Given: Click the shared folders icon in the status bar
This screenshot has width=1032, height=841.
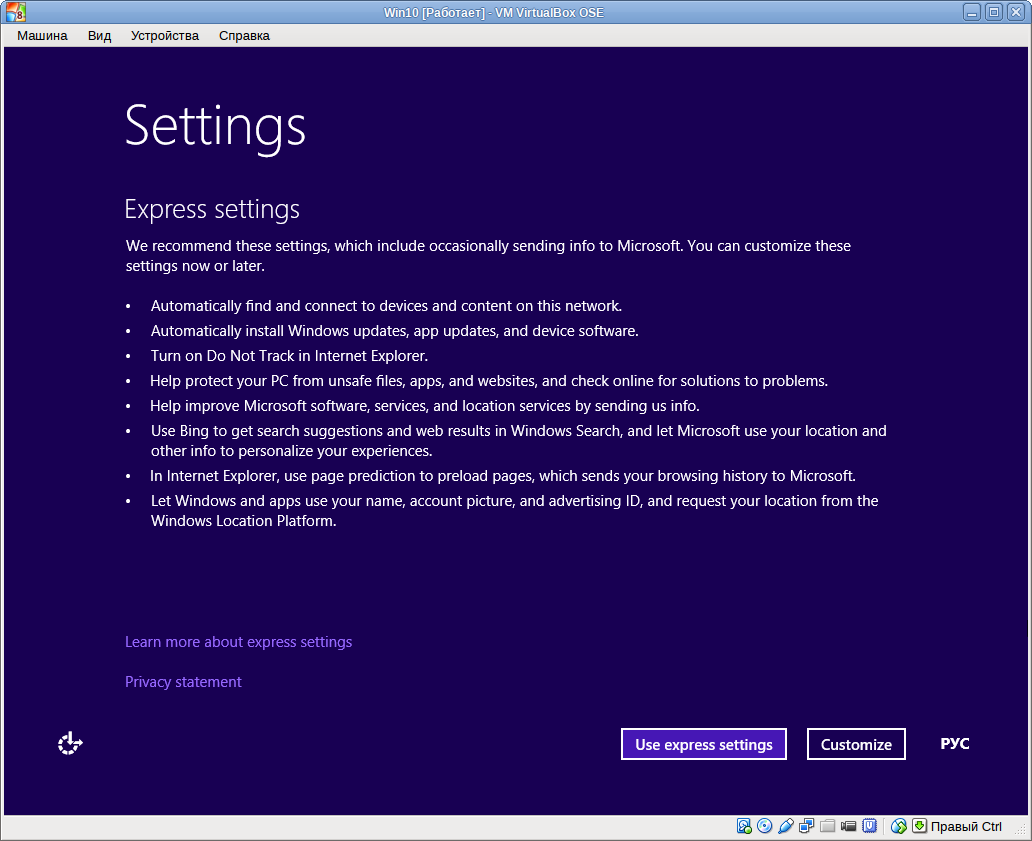Looking at the screenshot, I should click(827, 826).
